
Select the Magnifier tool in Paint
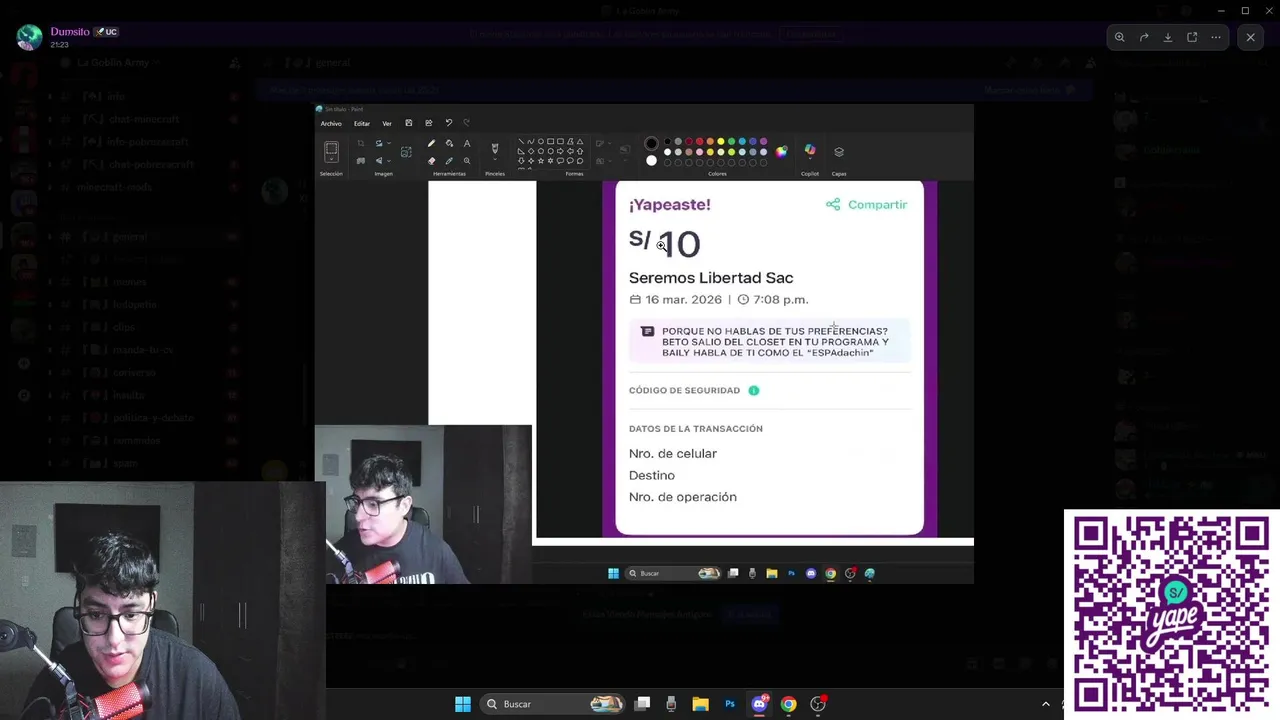pyautogui.click(x=467, y=161)
